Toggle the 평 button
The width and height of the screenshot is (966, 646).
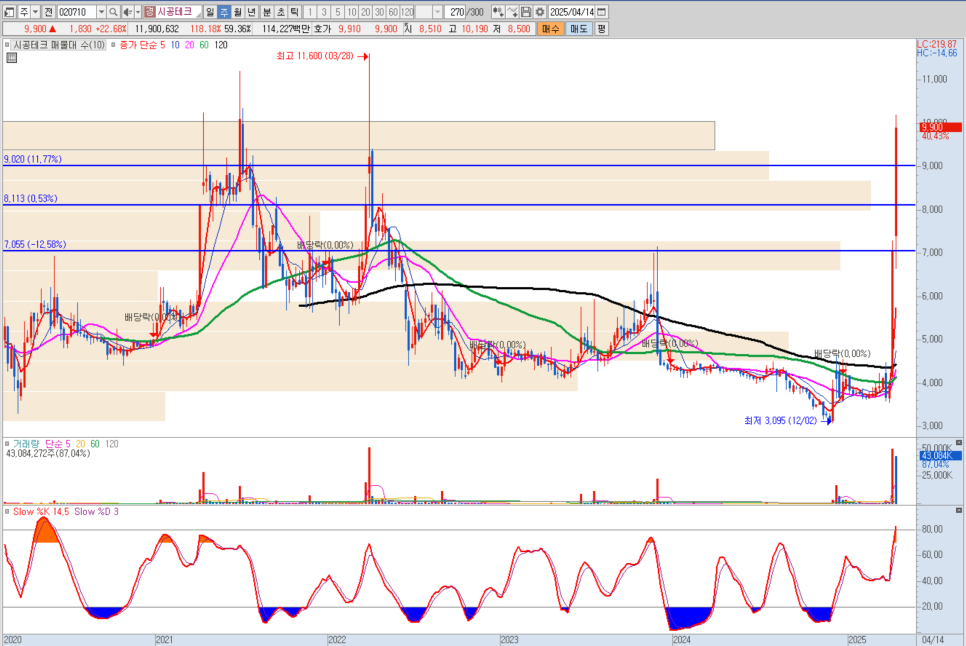(601, 29)
